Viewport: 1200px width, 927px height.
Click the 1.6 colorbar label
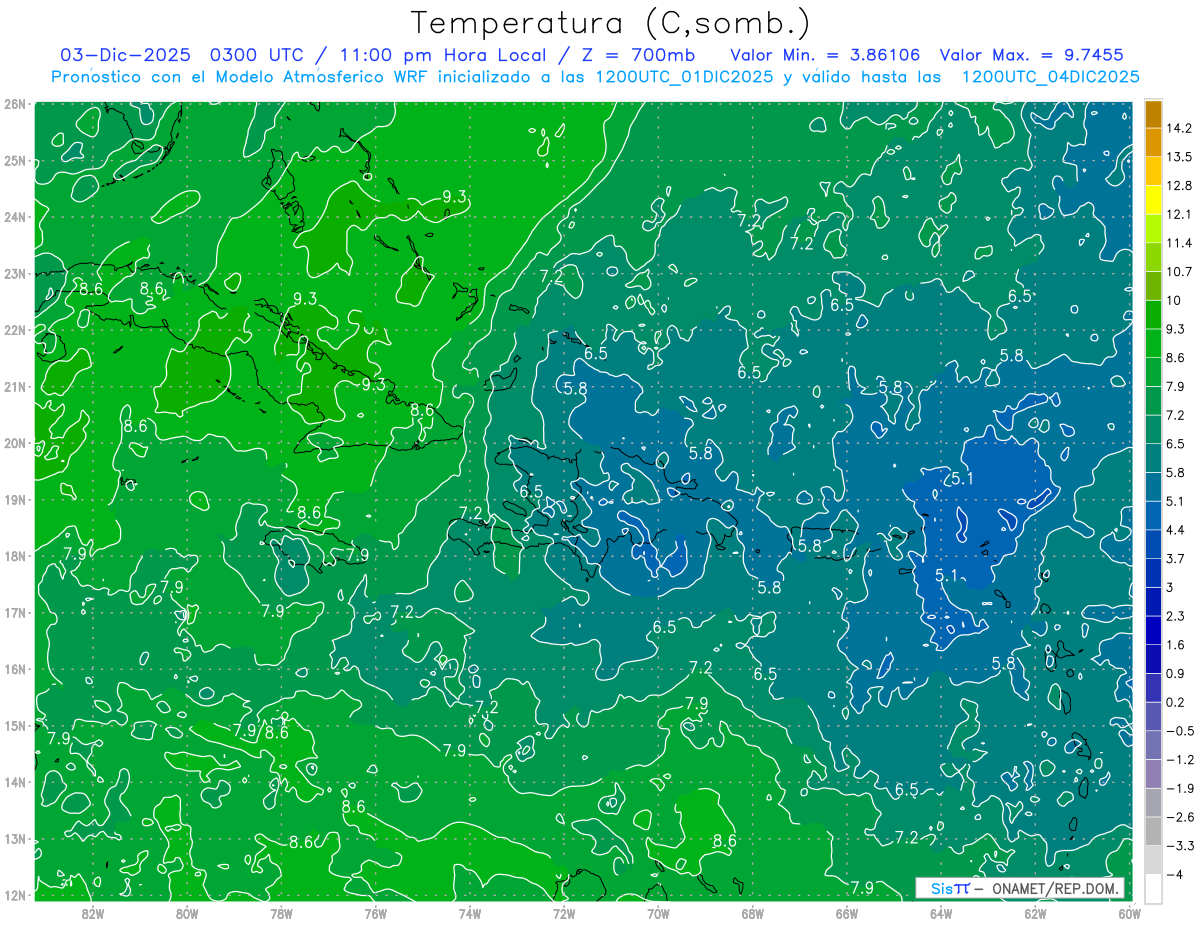tap(1175, 645)
